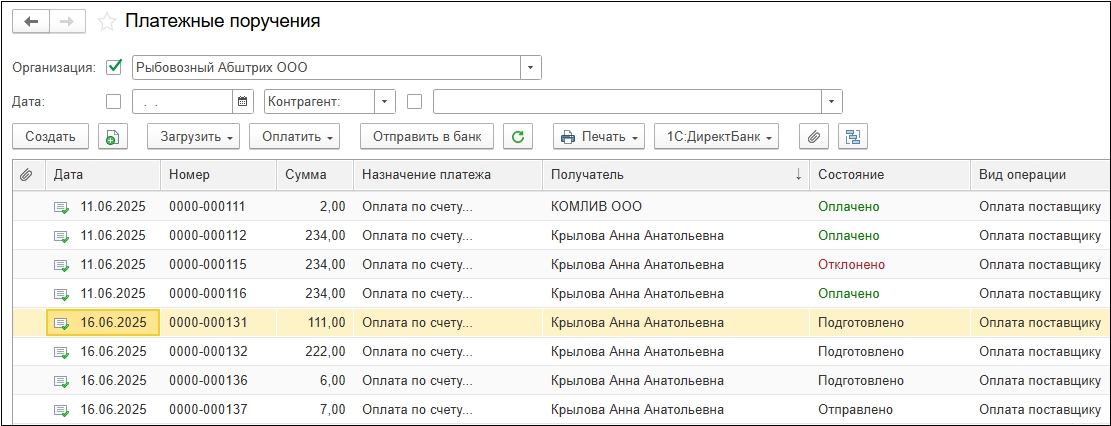This screenshot has height=426, width=1111.
Task: Click the back navigation arrow
Action: (x=31, y=21)
